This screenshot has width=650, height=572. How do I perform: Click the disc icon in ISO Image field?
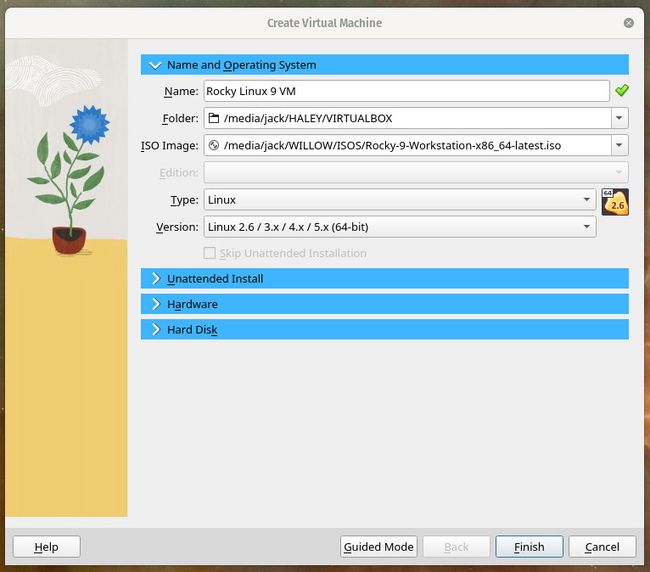pos(213,145)
